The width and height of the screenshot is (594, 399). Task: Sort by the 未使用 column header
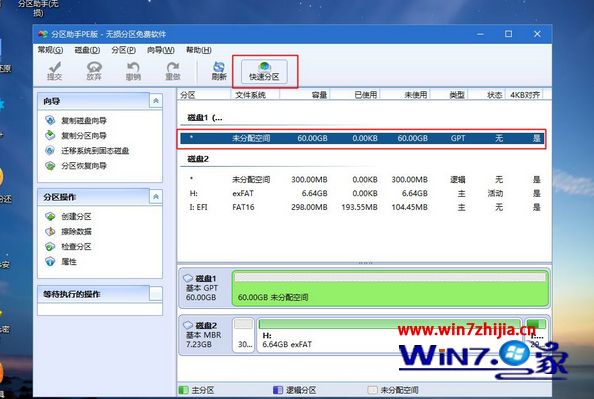point(405,95)
